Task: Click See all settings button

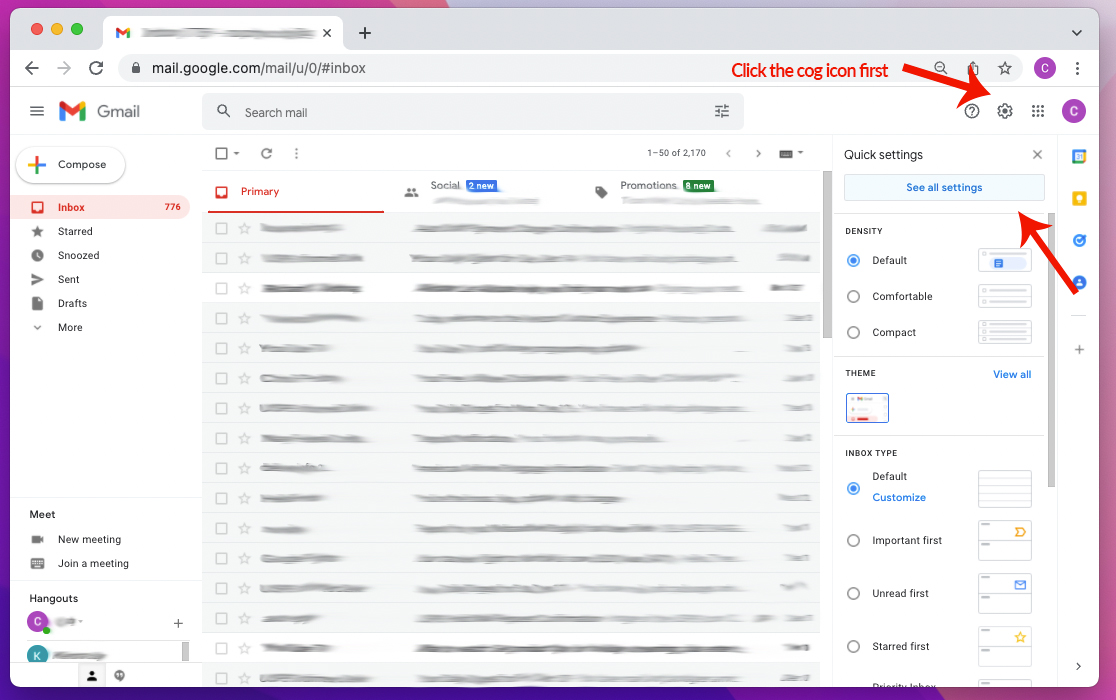Action: [944, 187]
